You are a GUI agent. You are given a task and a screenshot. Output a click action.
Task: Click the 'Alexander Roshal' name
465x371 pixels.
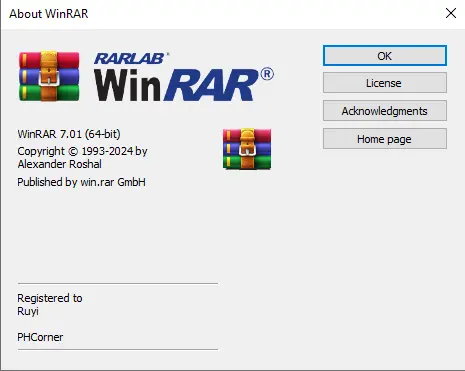pos(60,164)
